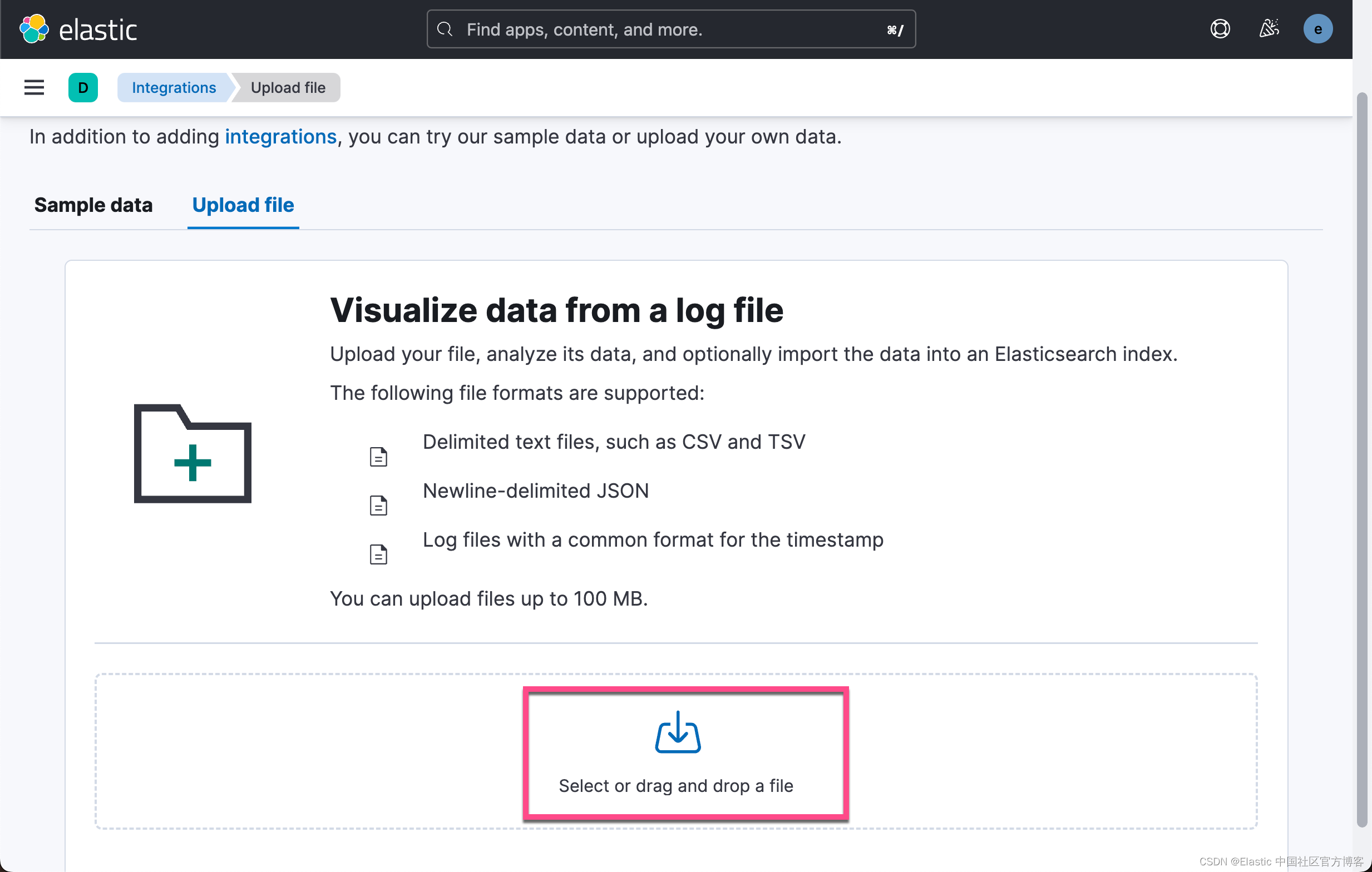
Task: Click the upload arrow icon in the drop zone
Action: [677, 733]
